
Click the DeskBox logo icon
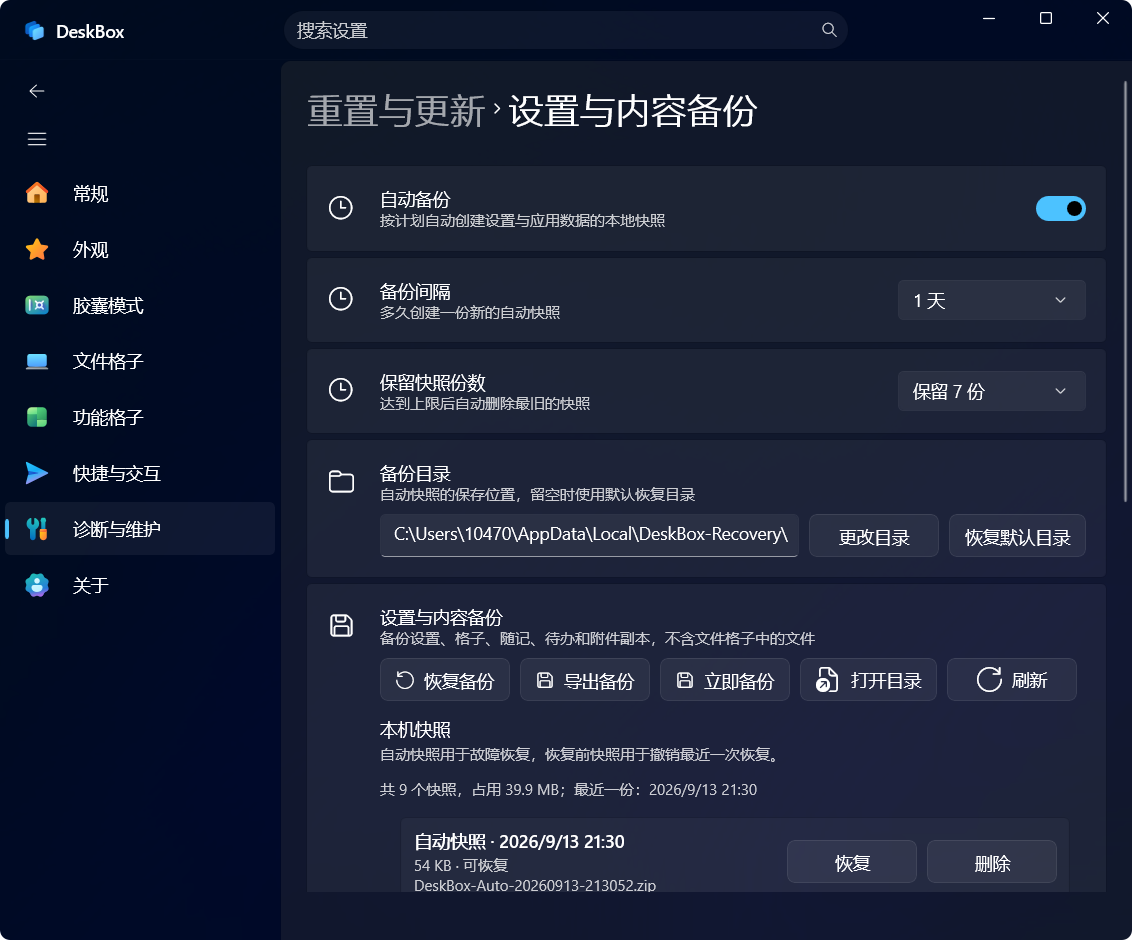(35, 31)
